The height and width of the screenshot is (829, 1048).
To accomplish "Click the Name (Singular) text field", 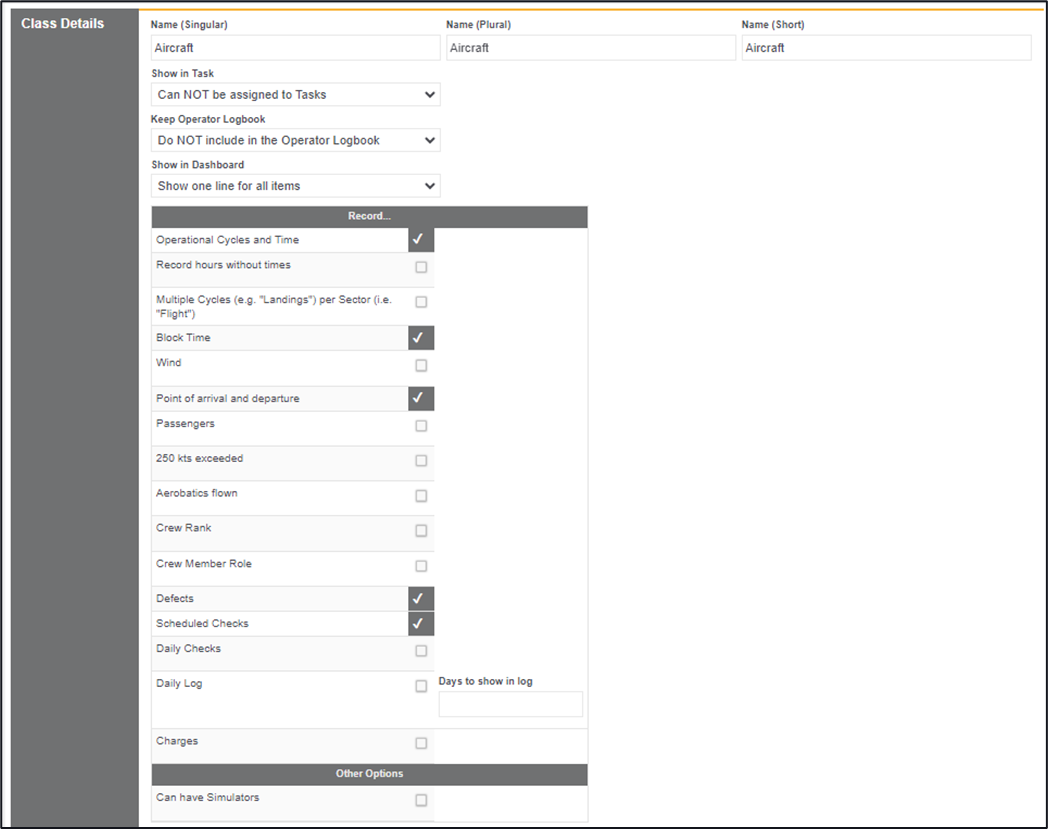I will click(x=295, y=48).
